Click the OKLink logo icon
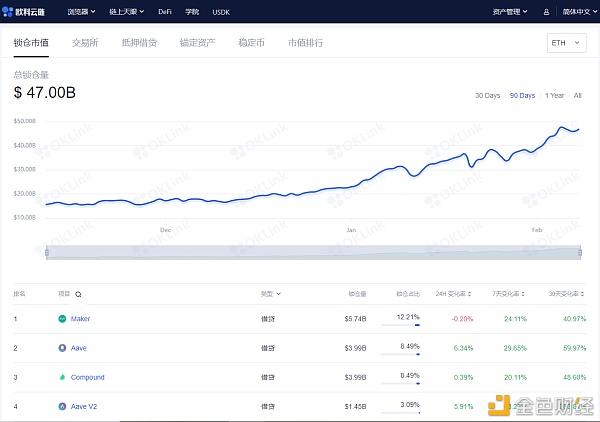The image size is (600, 422). point(8,12)
